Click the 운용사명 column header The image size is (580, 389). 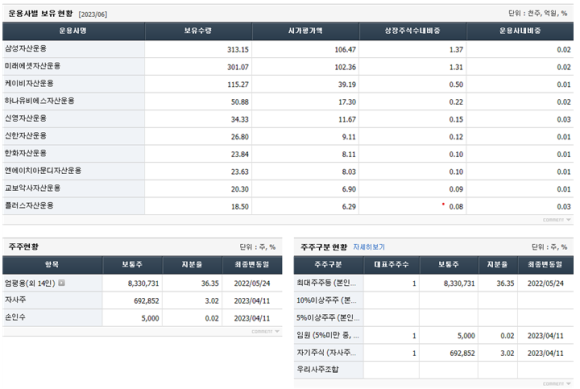pyautogui.click(x=73, y=31)
